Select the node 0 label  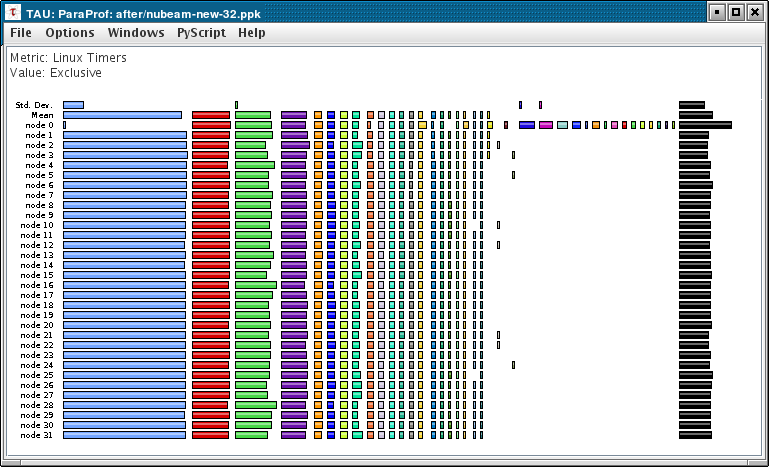(39, 125)
